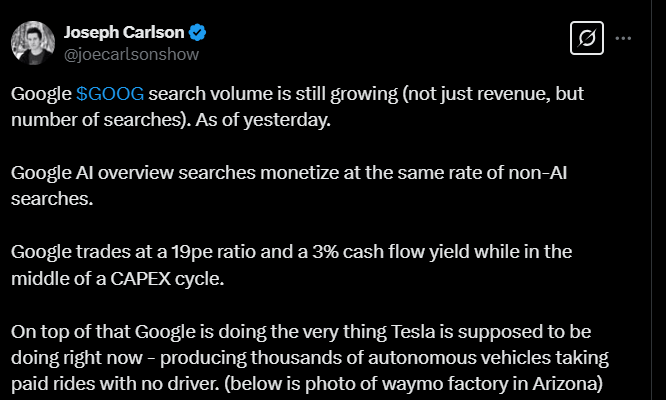Viewport: 666px width, 400px height.
Task: Open the @joecarlsonshow handle link
Action: click(131, 54)
